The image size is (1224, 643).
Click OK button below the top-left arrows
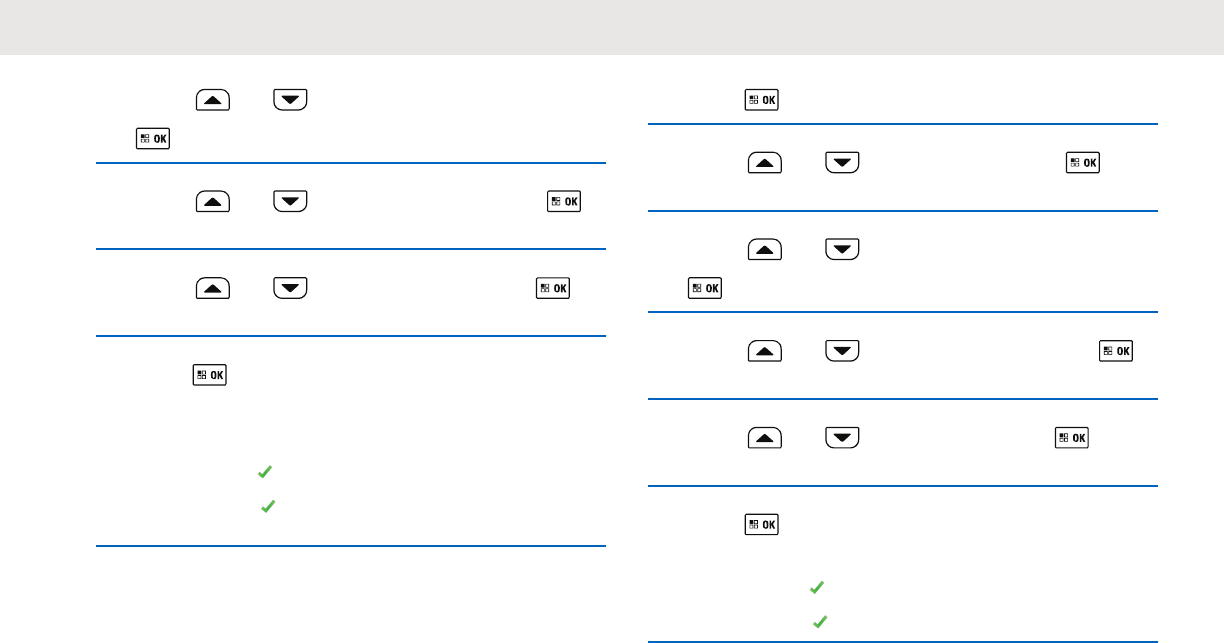153,139
